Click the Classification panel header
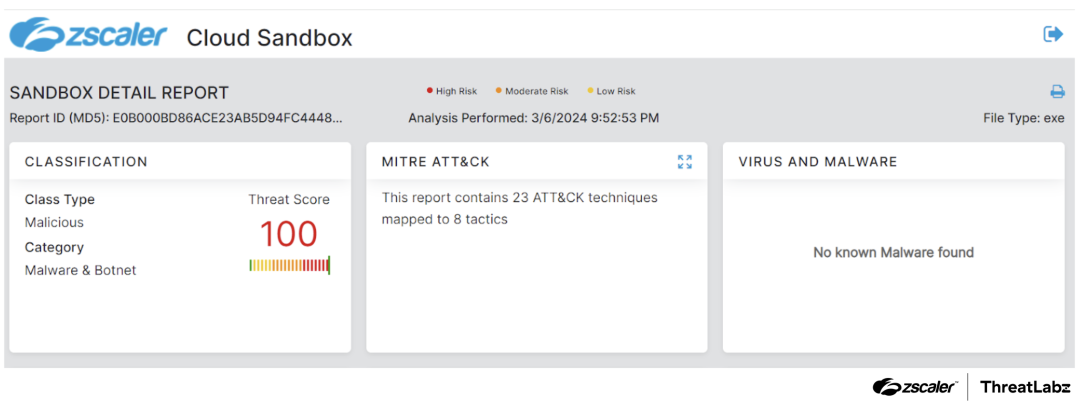 (x=86, y=162)
